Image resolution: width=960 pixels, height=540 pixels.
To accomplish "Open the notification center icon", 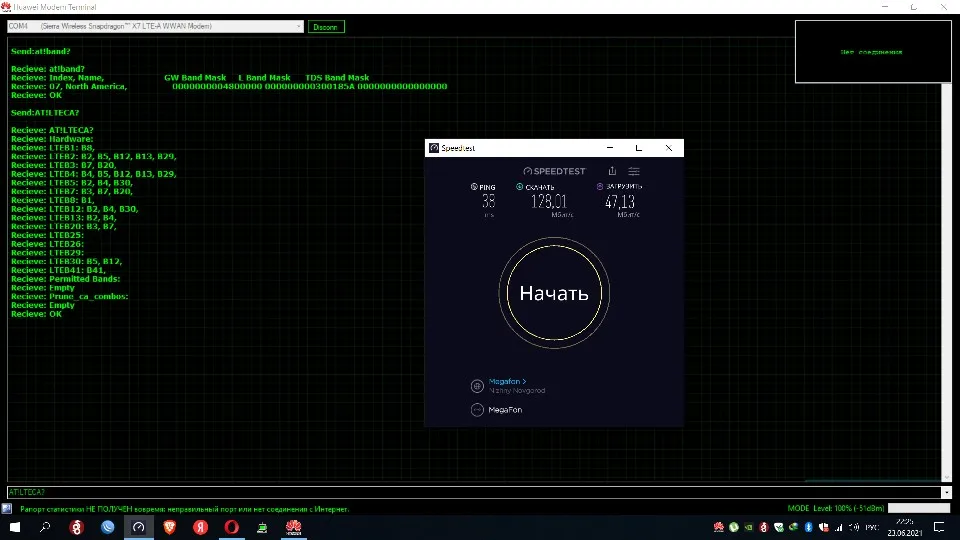I will tap(939, 527).
